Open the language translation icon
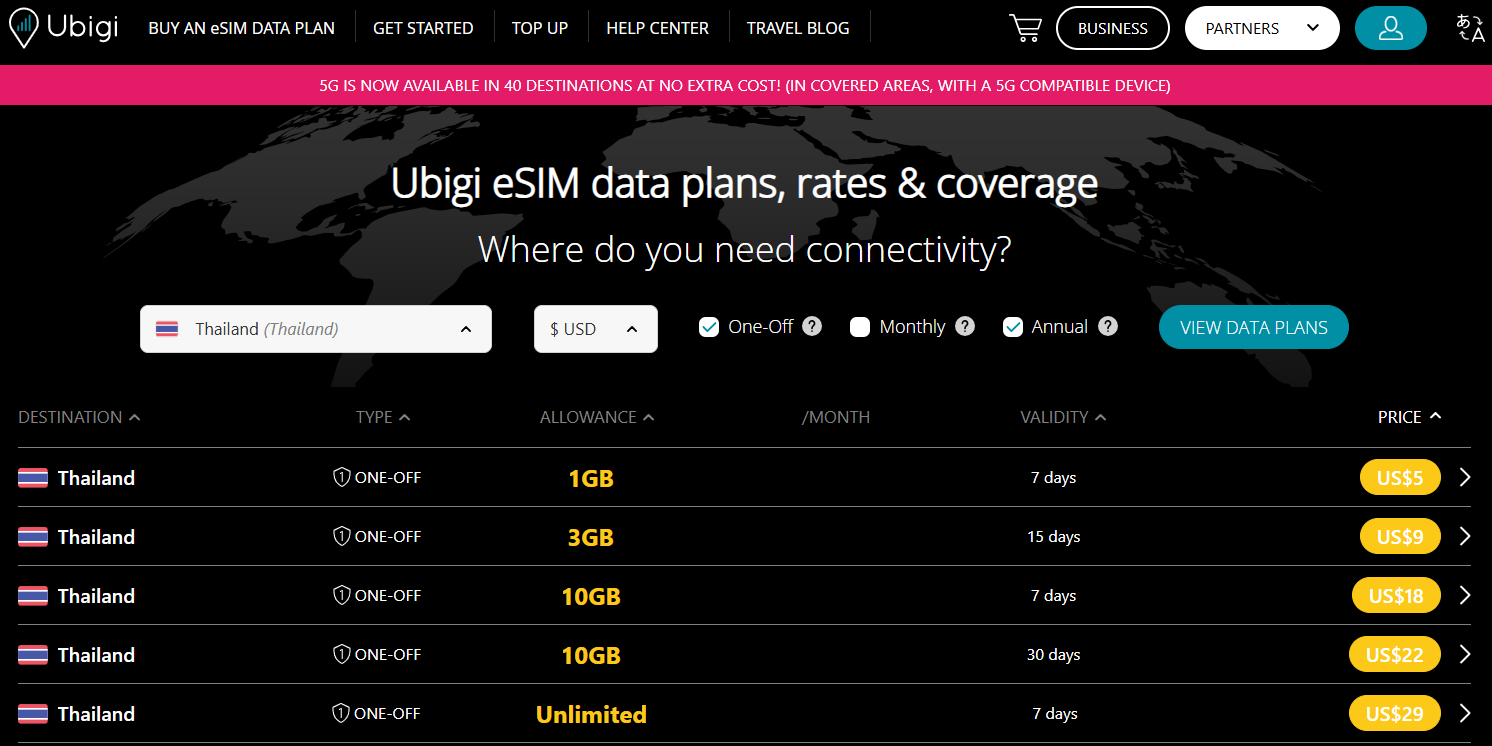Viewport: 1492px width, 746px height. click(1470, 28)
